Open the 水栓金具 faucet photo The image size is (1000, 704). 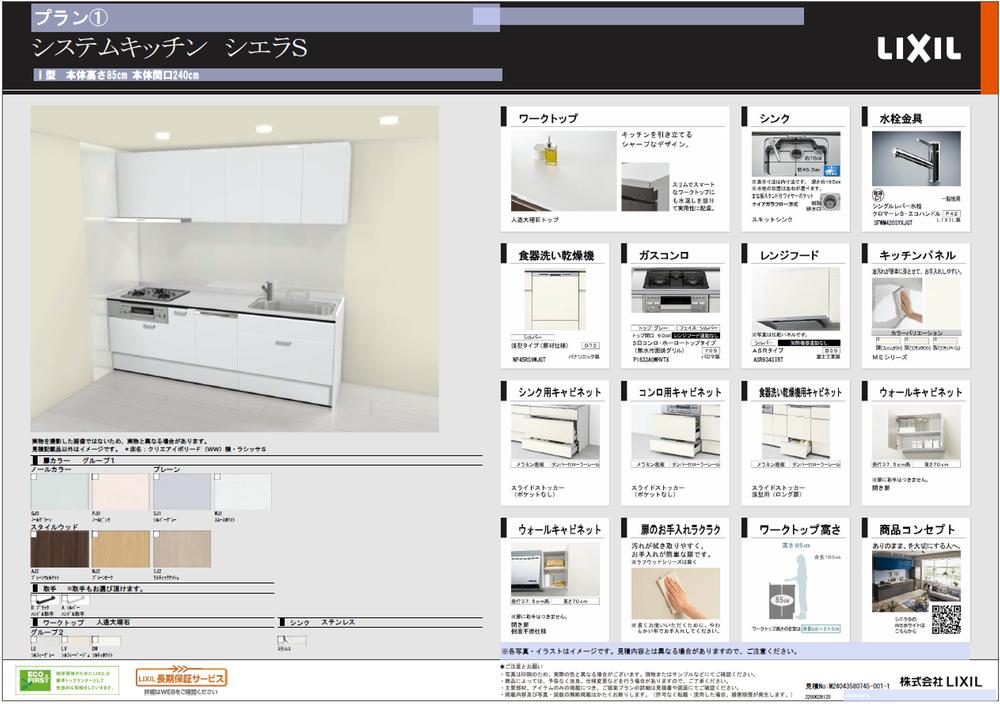point(916,159)
